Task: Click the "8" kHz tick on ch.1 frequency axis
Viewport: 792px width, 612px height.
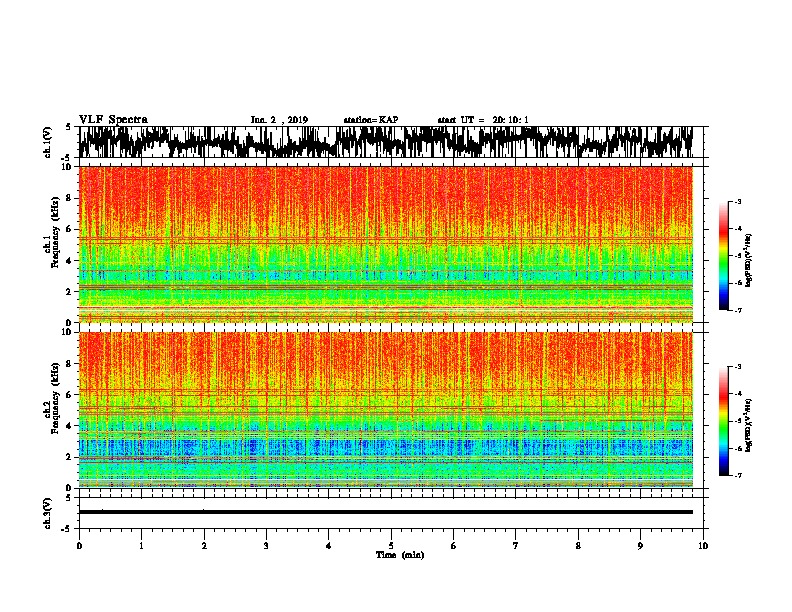Action: (68, 198)
